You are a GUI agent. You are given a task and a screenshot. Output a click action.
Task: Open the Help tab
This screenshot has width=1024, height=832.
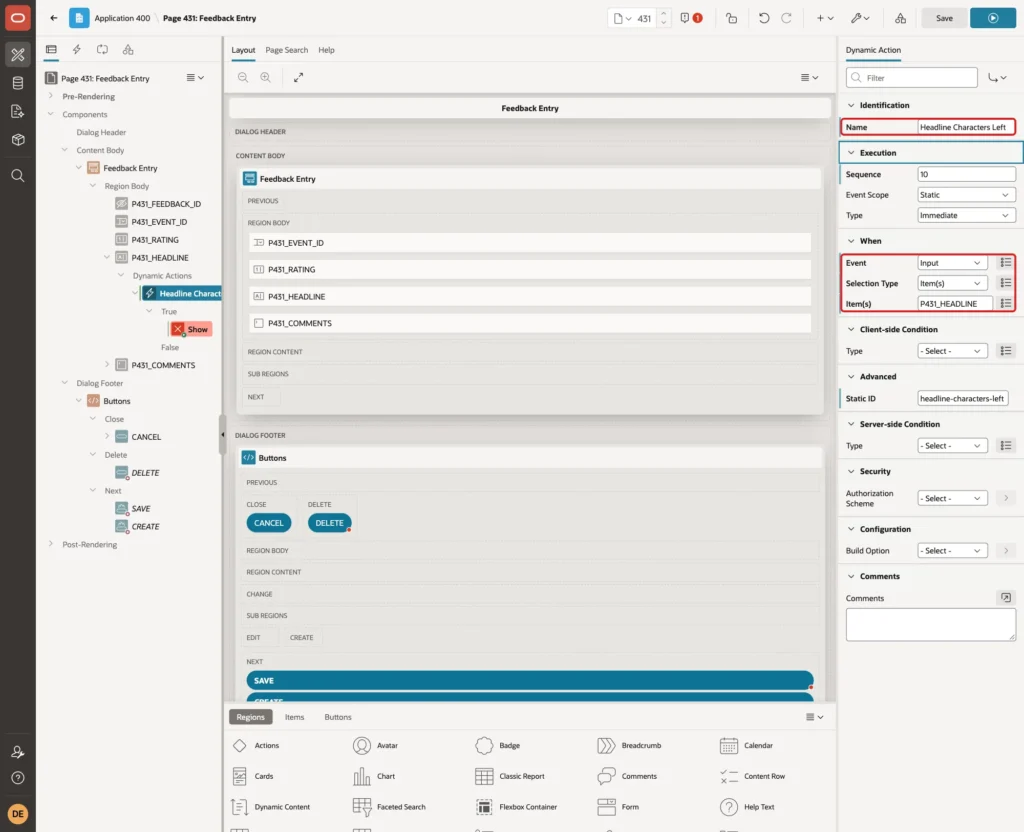[x=326, y=50]
